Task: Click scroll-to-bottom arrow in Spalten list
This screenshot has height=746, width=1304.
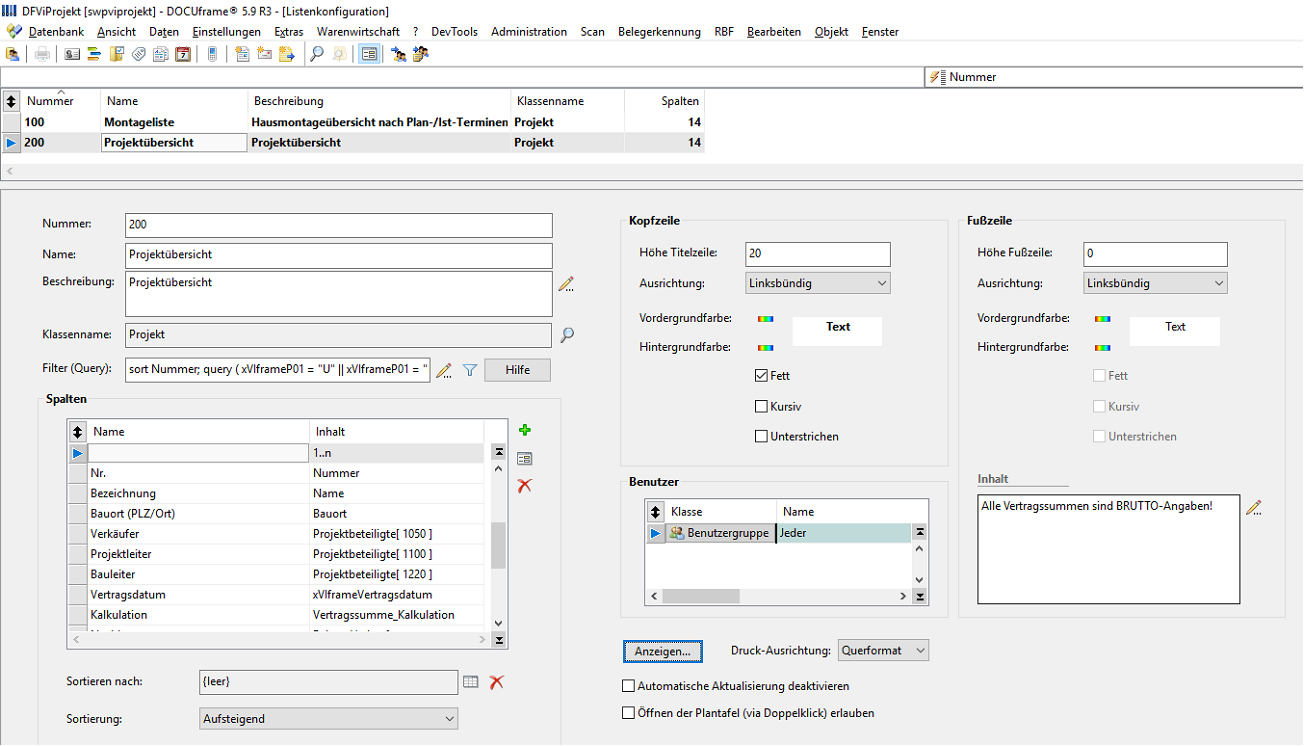Action: [498, 640]
